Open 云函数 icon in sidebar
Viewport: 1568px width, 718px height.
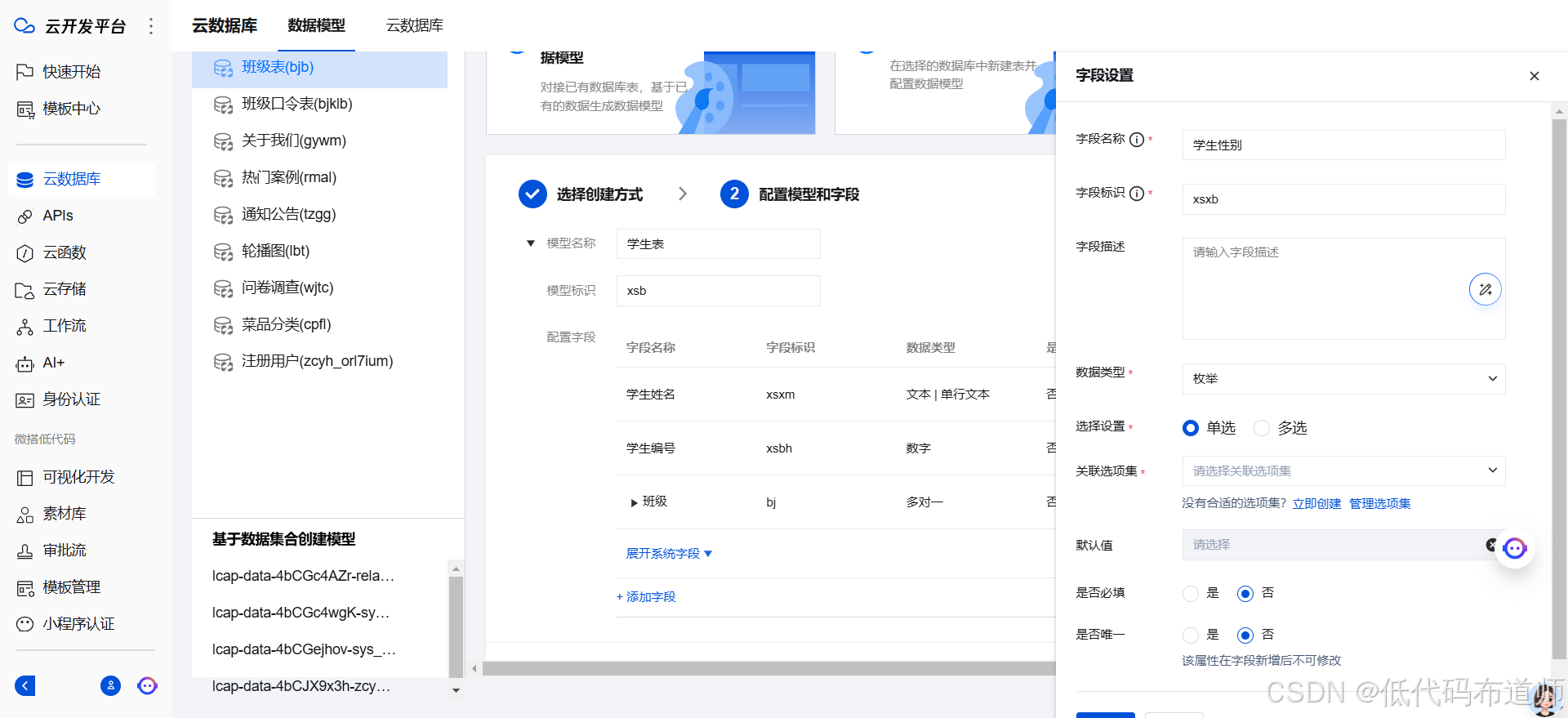click(x=24, y=252)
